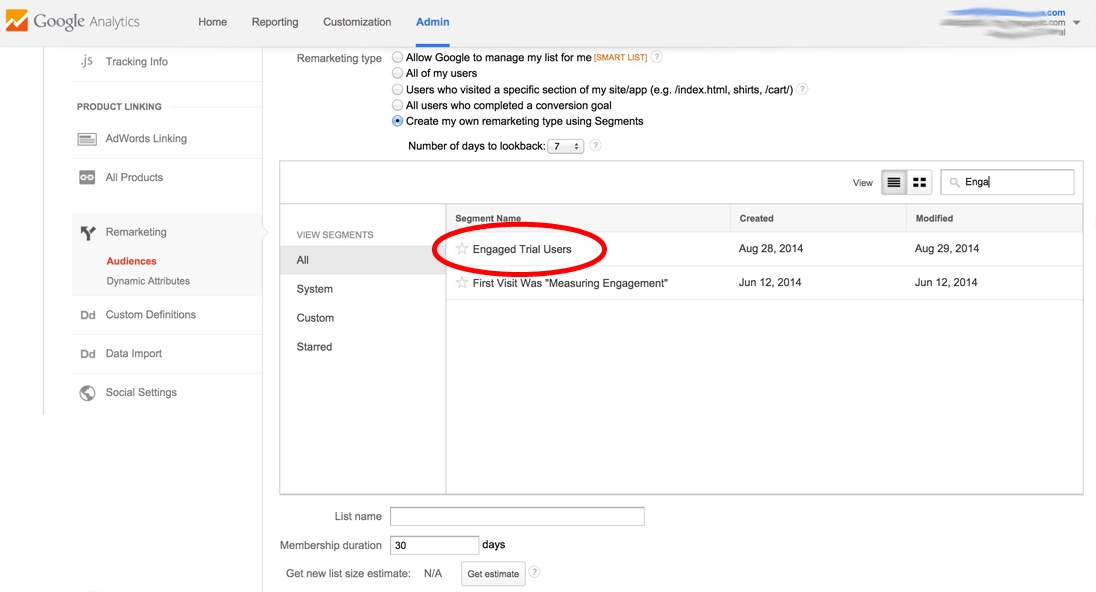This screenshot has height=592, width=1096.
Task: Click the Remarketing fork icon
Action: coord(87,233)
